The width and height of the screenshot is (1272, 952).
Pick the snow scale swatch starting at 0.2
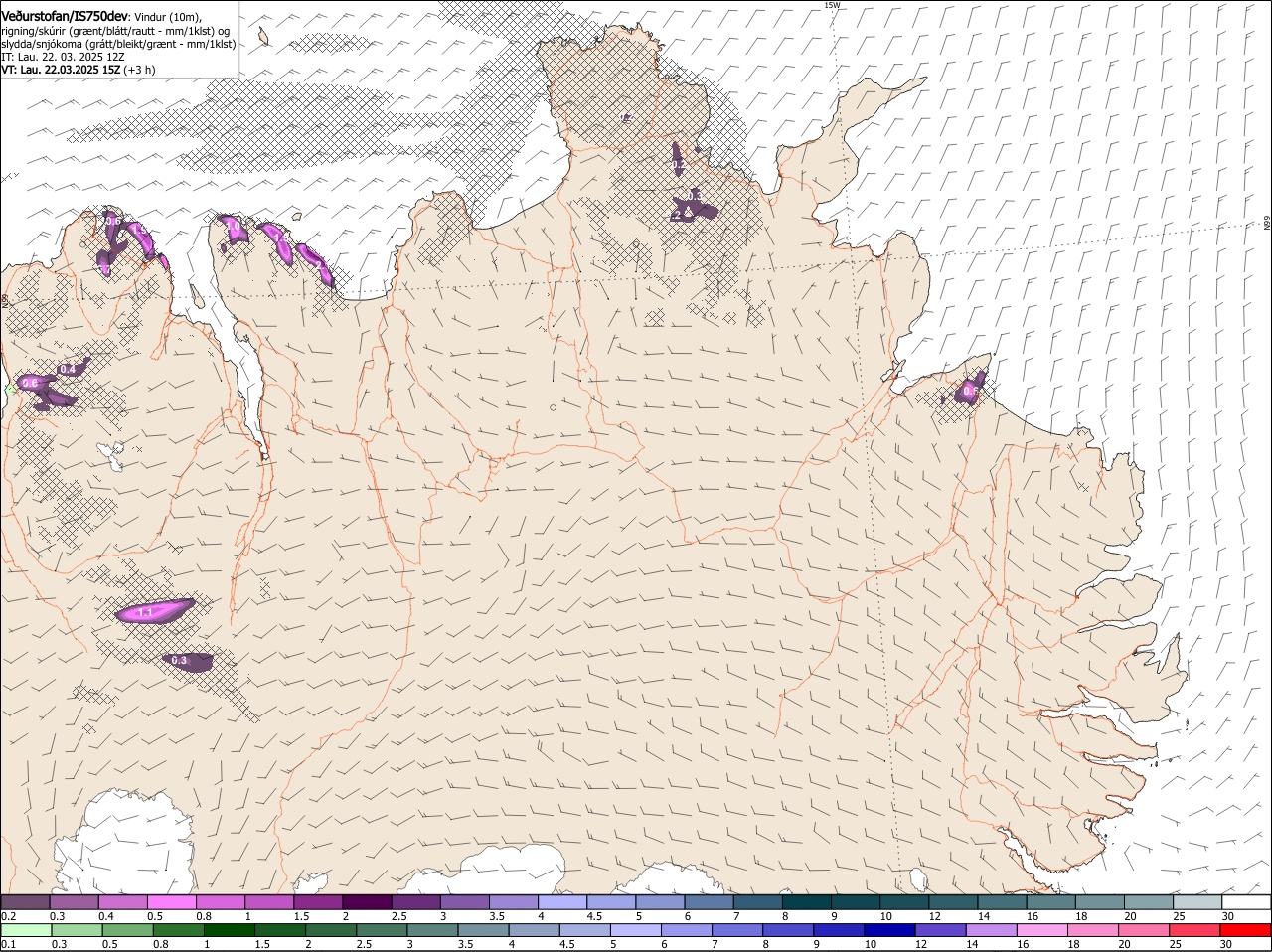click(x=25, y=902)
